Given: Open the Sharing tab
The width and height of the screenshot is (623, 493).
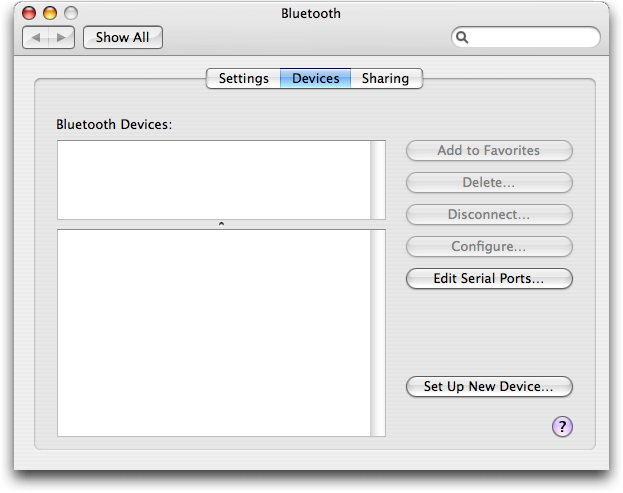Looking at the screenshot, I should (x=385, y=78).
